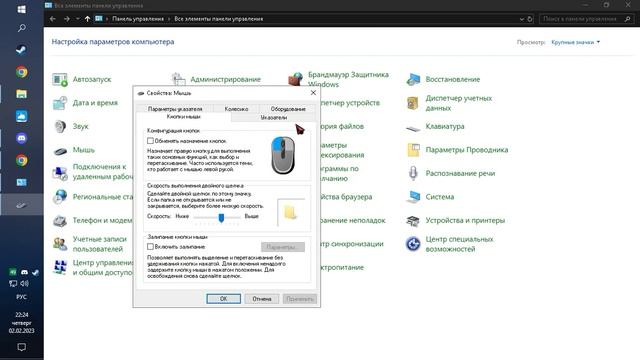The width and height of the screenshot is (640, 360).
Task: Test double-click on folder icon
Action: click(290, 212)
